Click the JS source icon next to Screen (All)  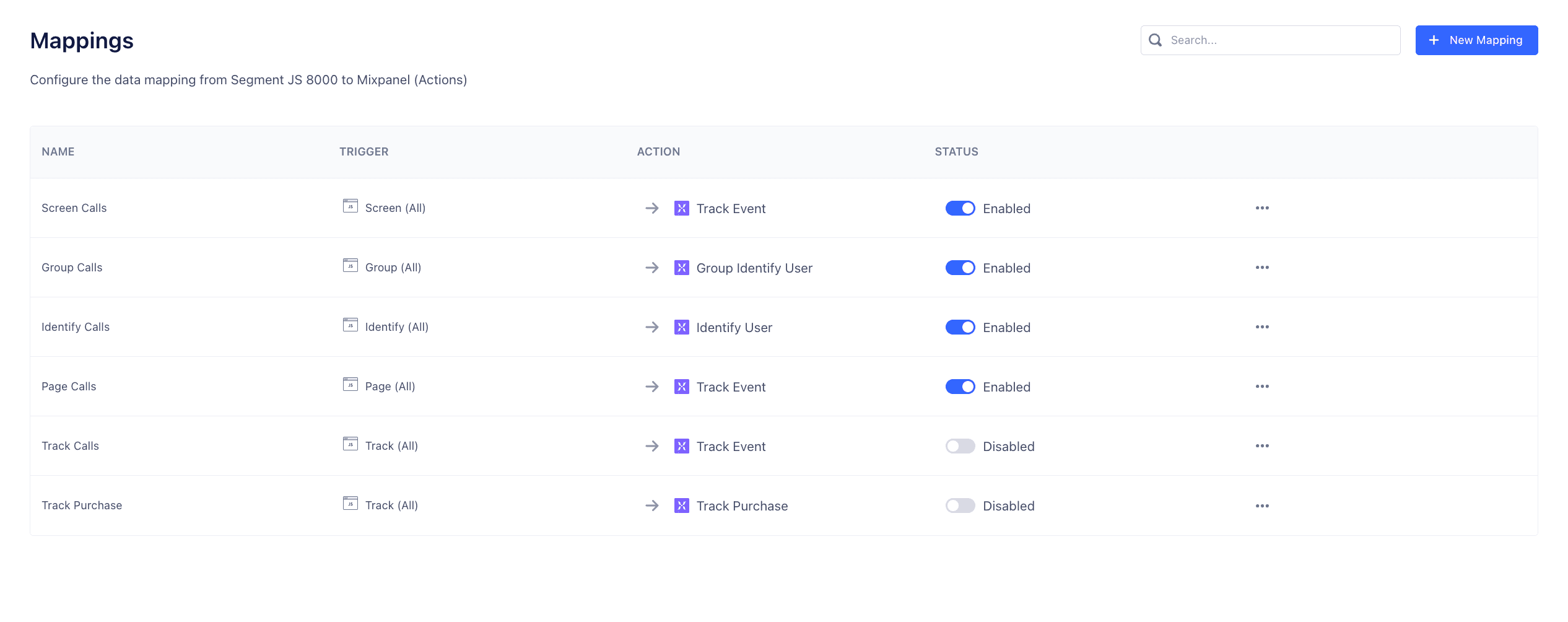[x=351, y=208]
